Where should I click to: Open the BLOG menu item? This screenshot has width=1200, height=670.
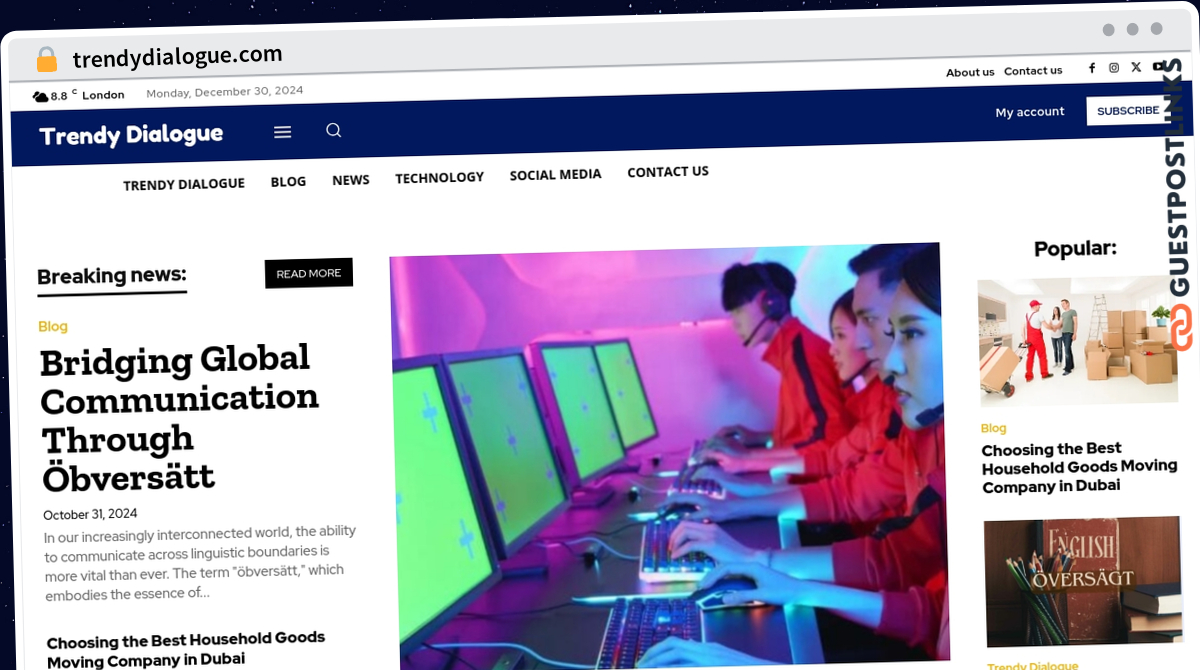point(288,182)
